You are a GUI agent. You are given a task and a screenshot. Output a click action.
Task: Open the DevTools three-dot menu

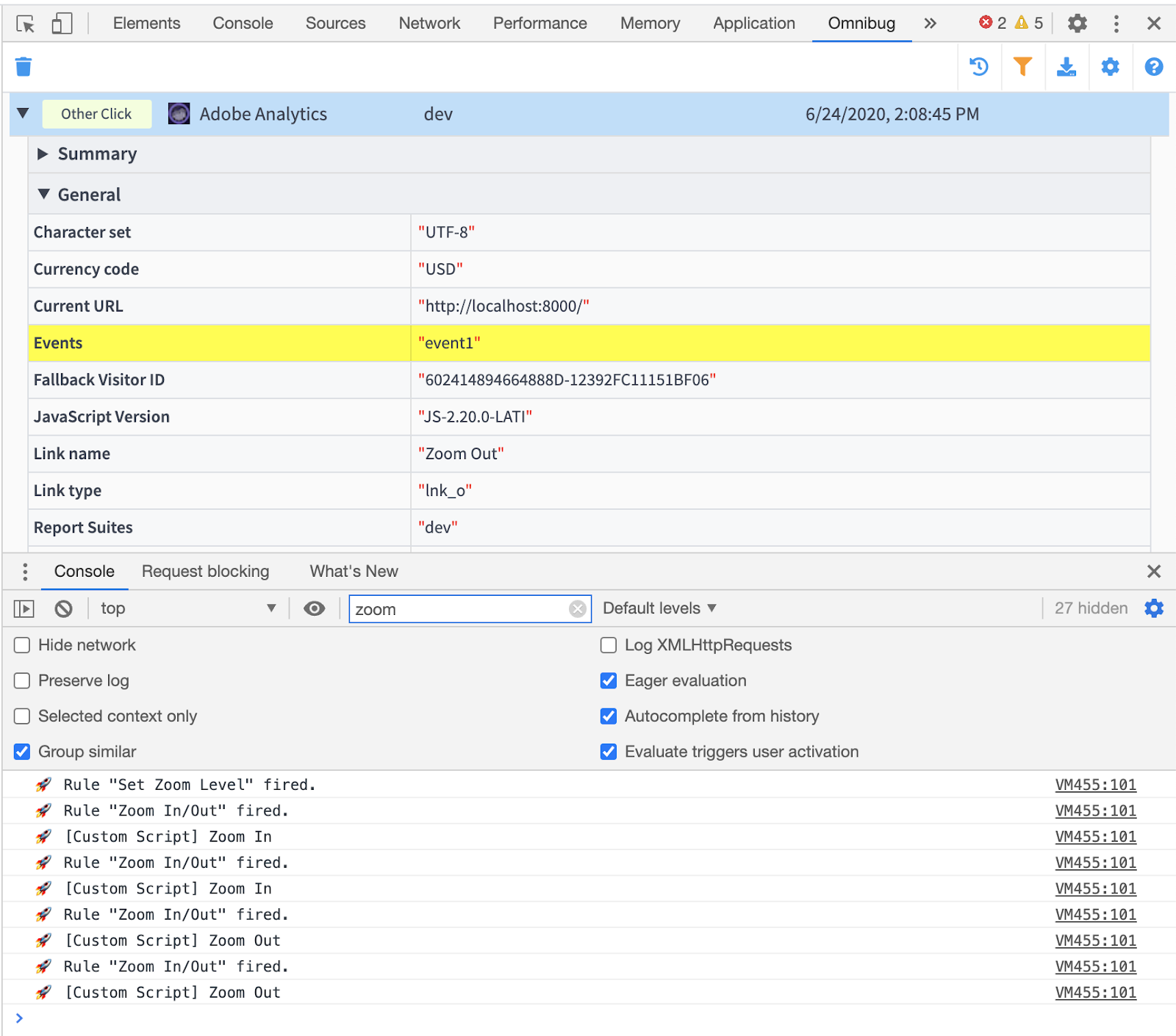point(1116,24)
